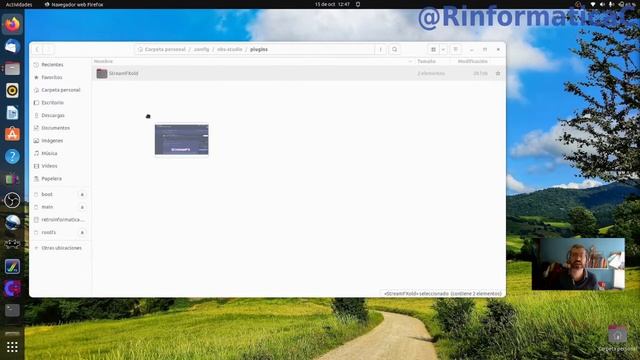Open the view options dropdown arrow
This screenshot has height=360, width=640.
click(443, 49)
